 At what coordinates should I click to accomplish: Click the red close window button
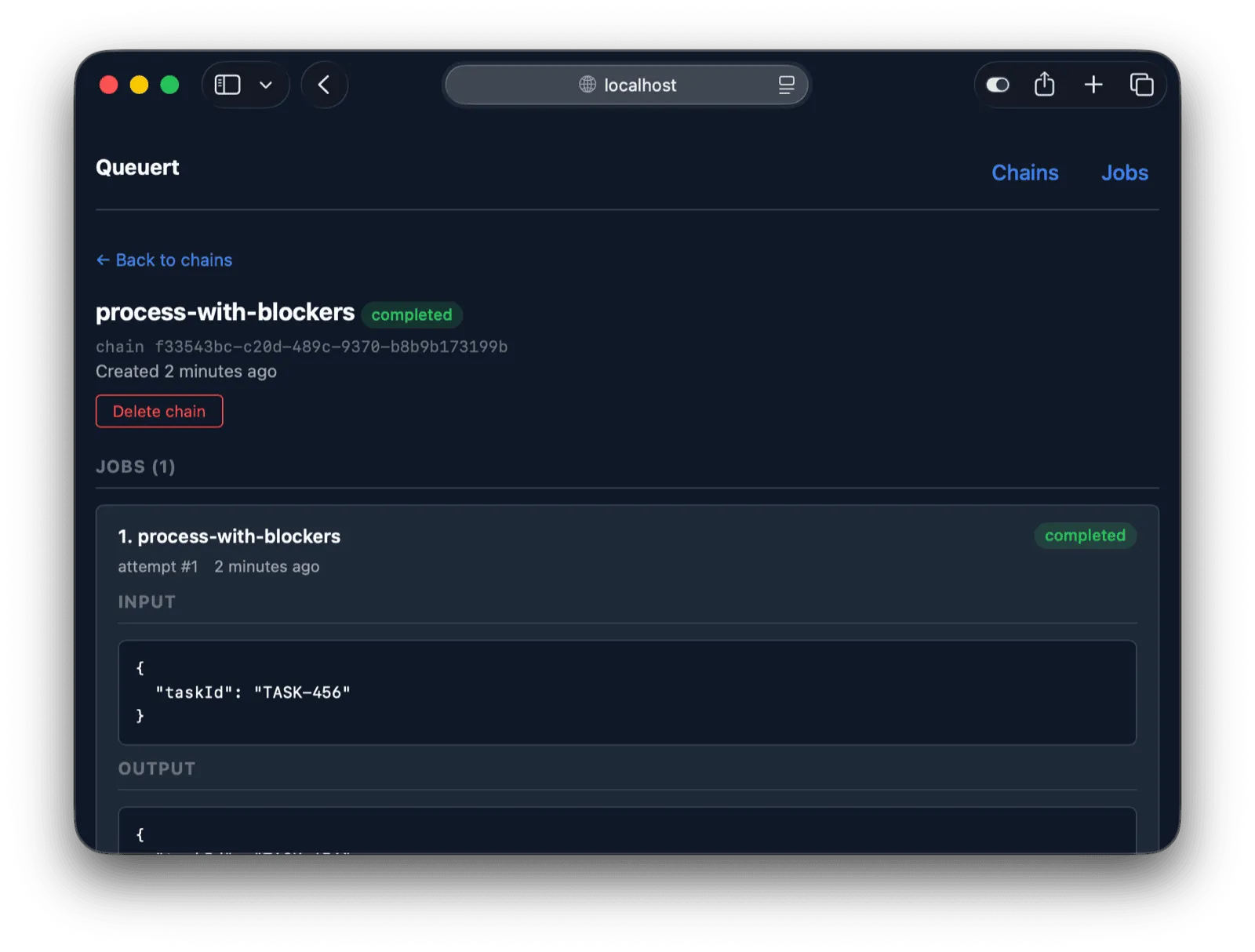pyautogui.click(x=109, y=85)
